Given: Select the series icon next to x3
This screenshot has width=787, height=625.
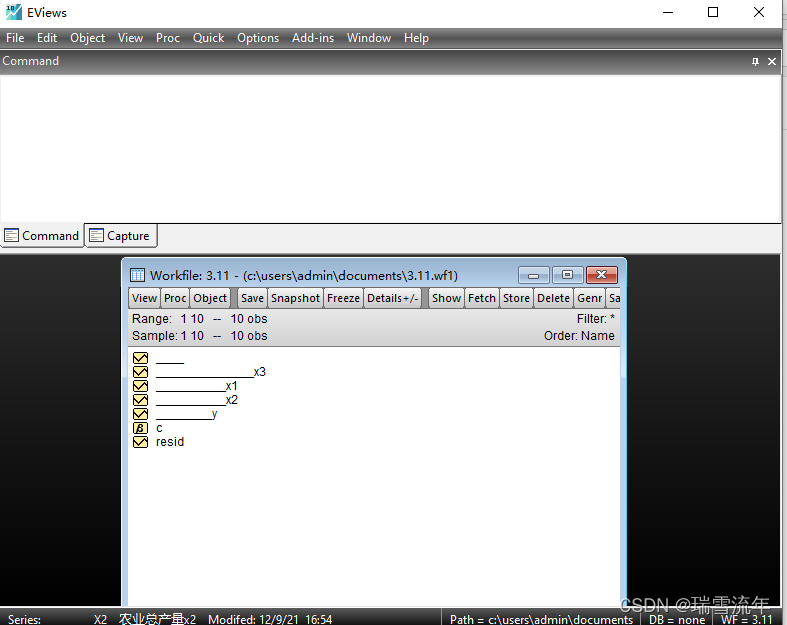Looking at the screenshot, I should (x=141, y=372).
